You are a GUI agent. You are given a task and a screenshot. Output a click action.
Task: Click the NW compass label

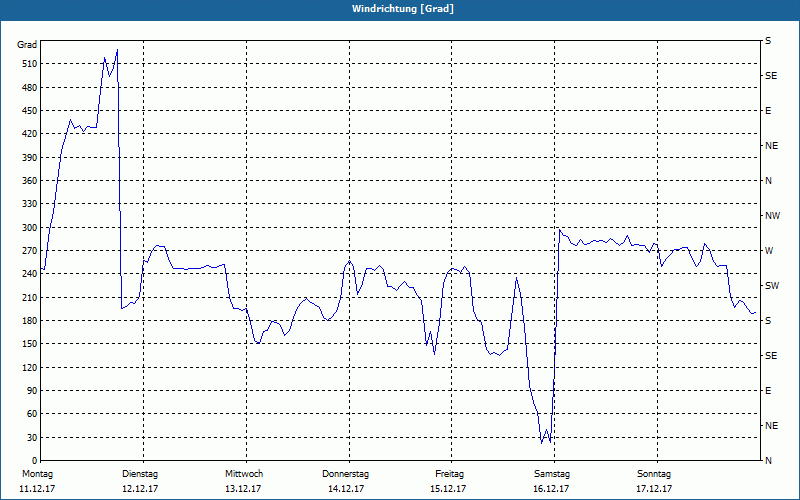pos(772,216)
